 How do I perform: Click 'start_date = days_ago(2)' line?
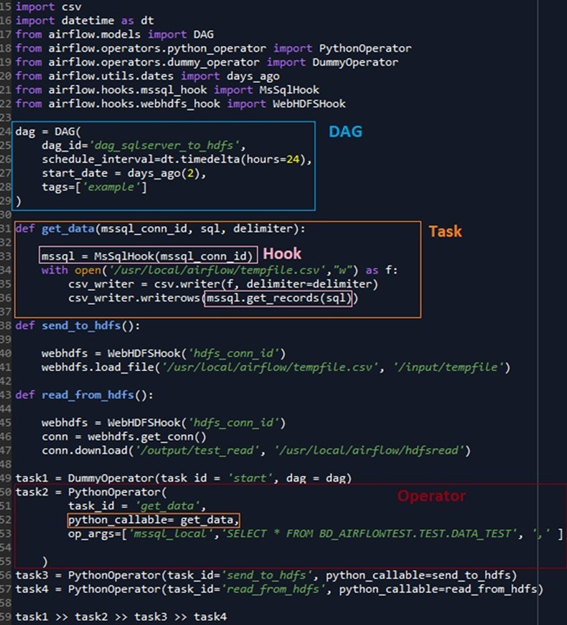click(124, 173)
